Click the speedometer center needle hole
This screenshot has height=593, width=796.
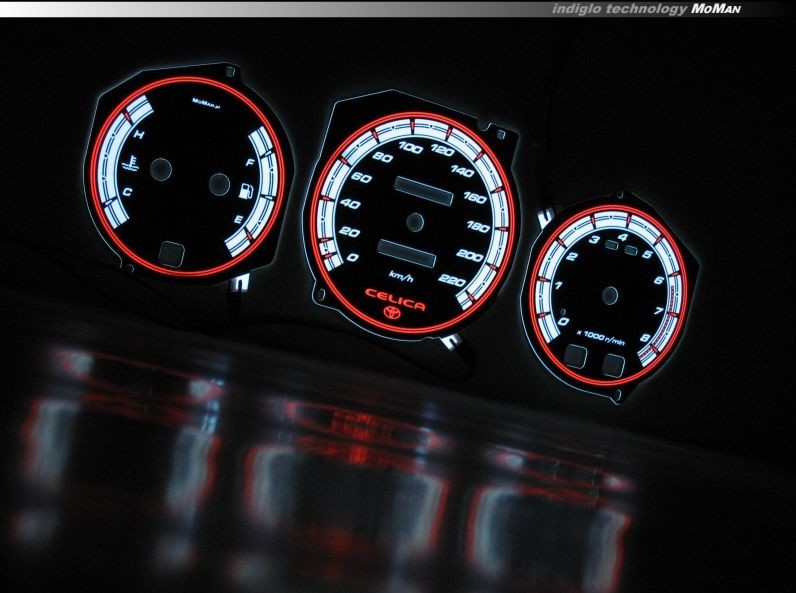[x=415, y=222]
